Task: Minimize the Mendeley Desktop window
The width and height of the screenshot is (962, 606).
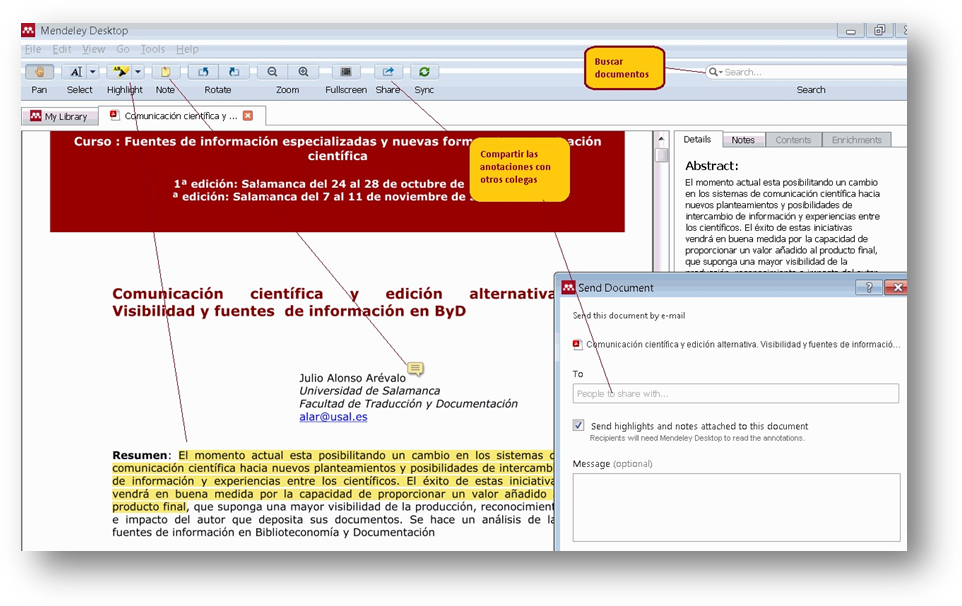Action: pyautogui.click(x=850, y=31)
